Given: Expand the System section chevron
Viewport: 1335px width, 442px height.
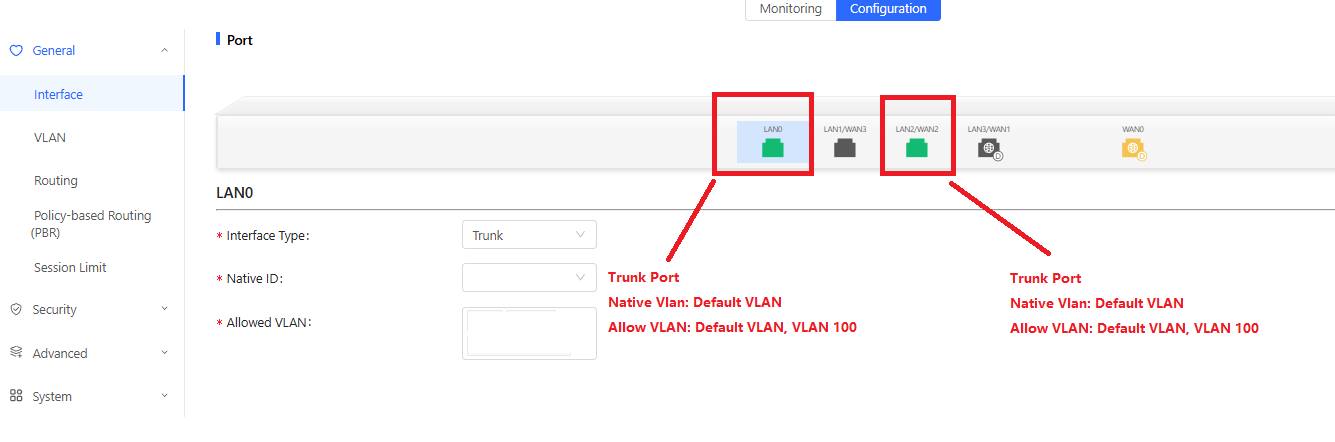Looking at the screenshot, I should click(x=165, y=396).
